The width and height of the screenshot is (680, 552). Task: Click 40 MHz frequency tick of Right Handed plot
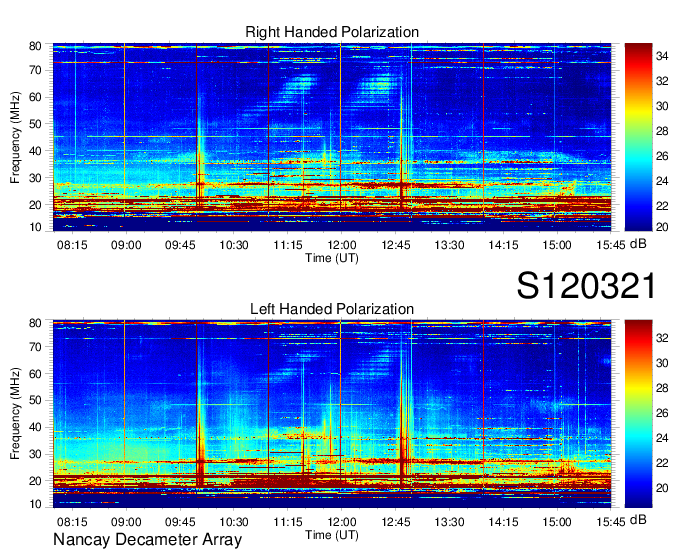click(x=35, y=151)
